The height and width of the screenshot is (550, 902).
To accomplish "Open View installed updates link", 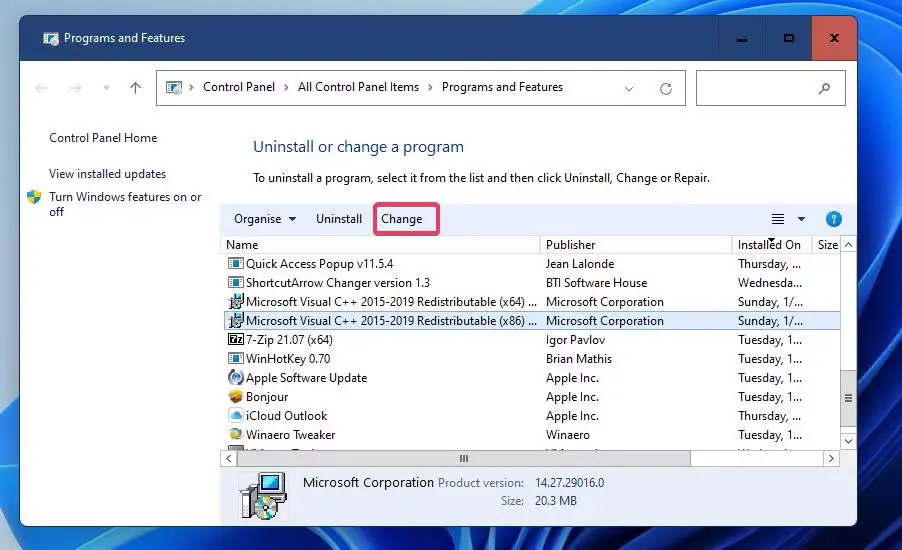I will pyautogui.click(x=107, y=174).
